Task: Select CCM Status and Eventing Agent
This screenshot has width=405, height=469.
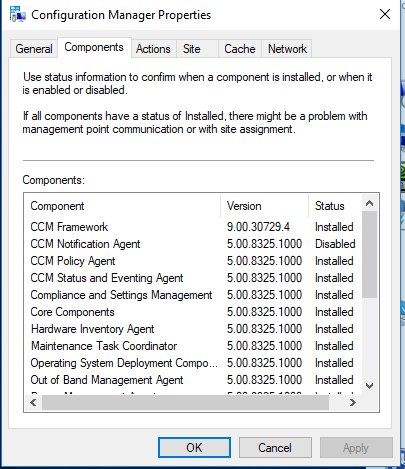Action: [x=193, y=278]
